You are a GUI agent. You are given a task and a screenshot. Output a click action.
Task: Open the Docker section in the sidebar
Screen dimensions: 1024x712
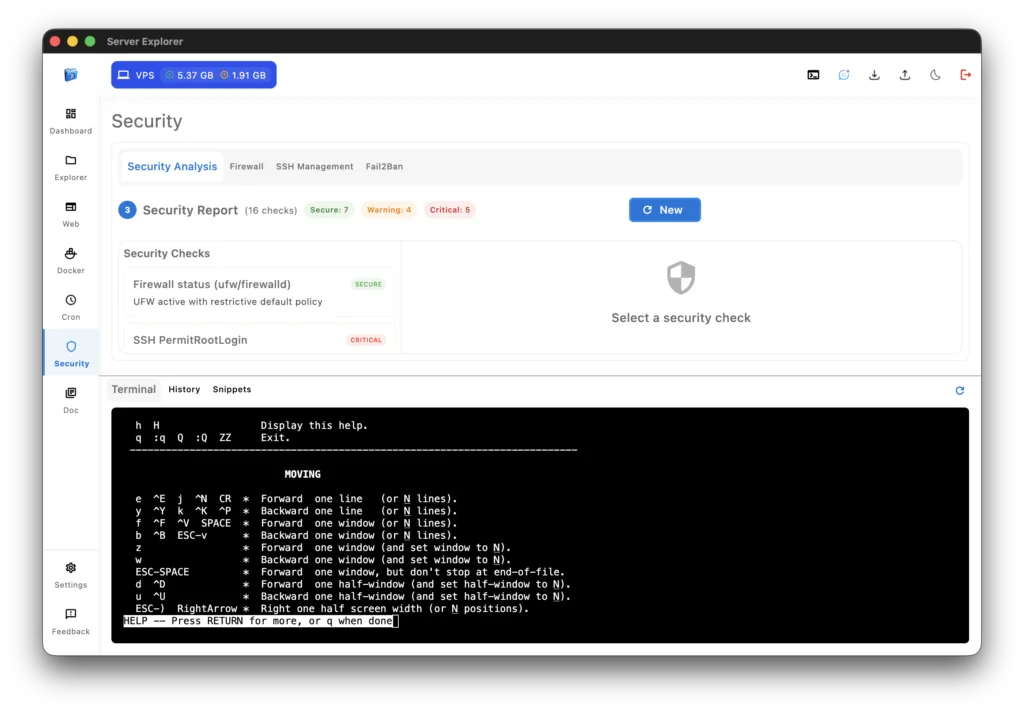click(70, 260)
